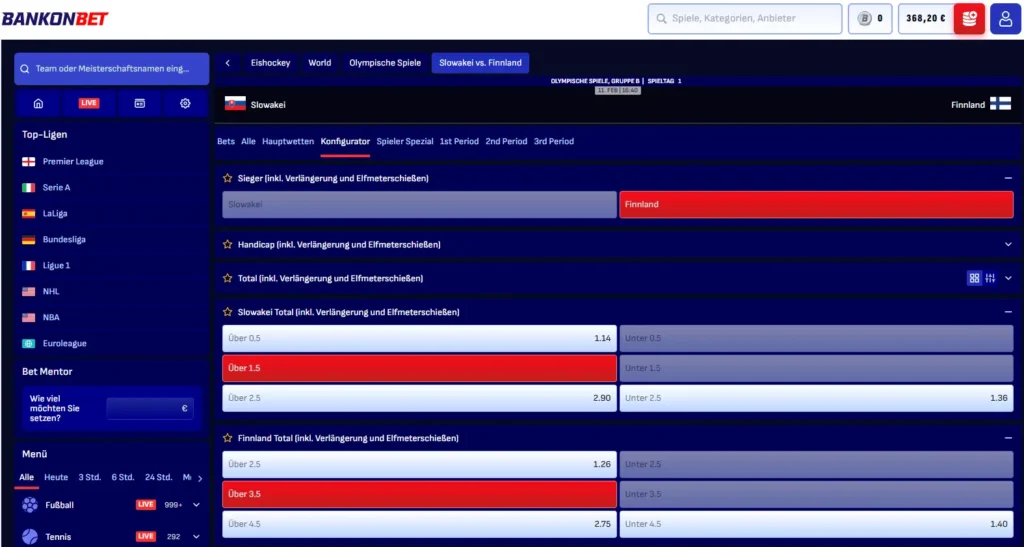This screenshot has width=1024, height=547.
Task: Open Premier League in Top-Ligen
Action: tap(73, 162)
